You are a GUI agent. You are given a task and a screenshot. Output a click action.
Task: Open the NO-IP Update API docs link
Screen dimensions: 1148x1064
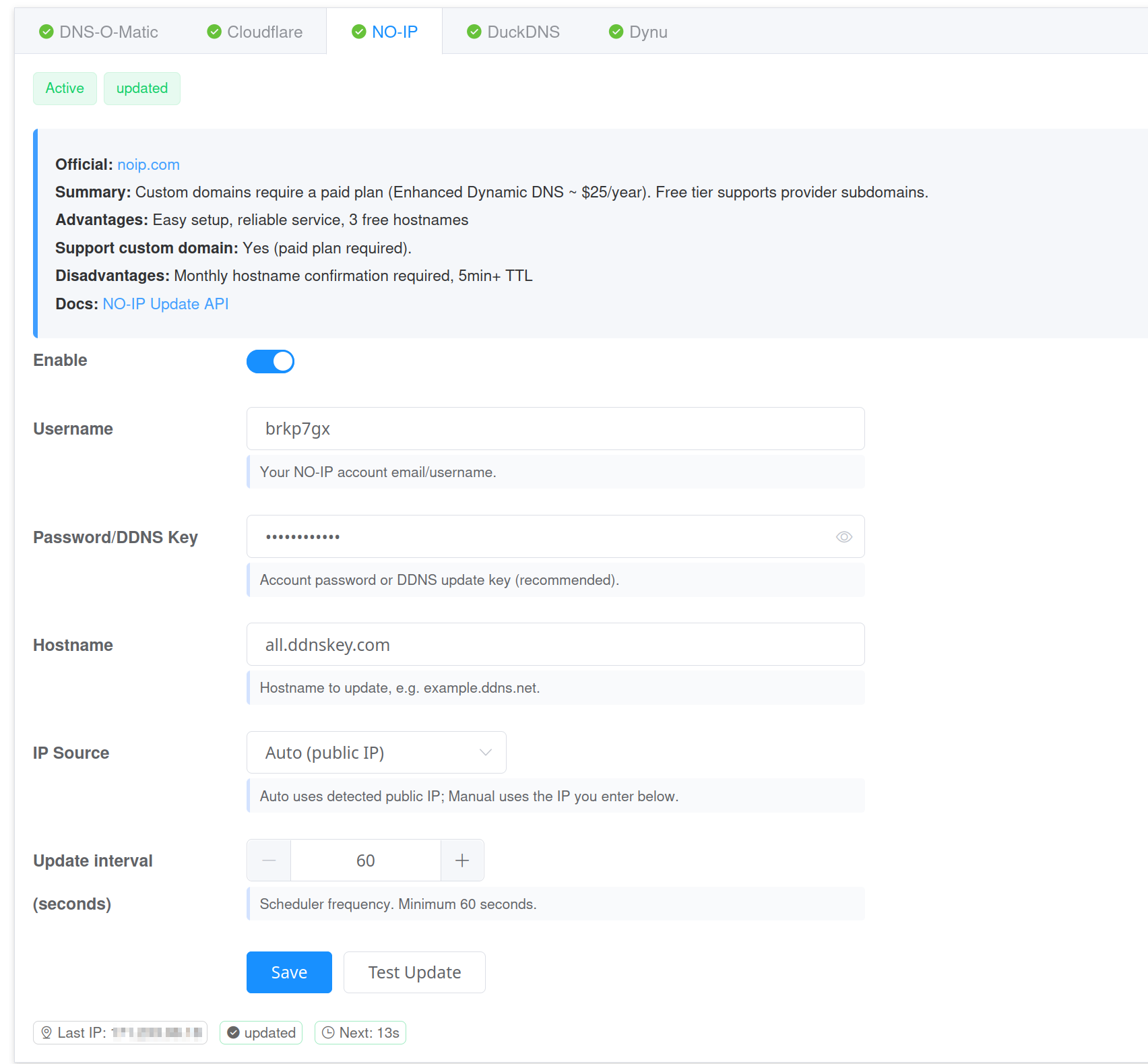[166, 304]
